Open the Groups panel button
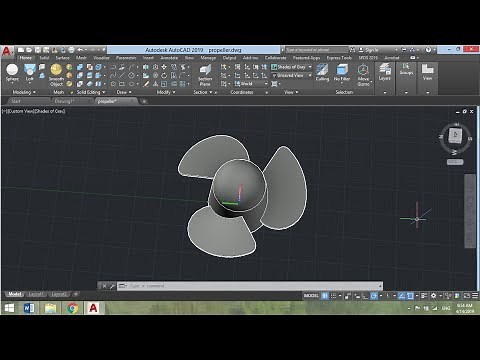This screenshot has height=360, width=480. pos(406,69)
